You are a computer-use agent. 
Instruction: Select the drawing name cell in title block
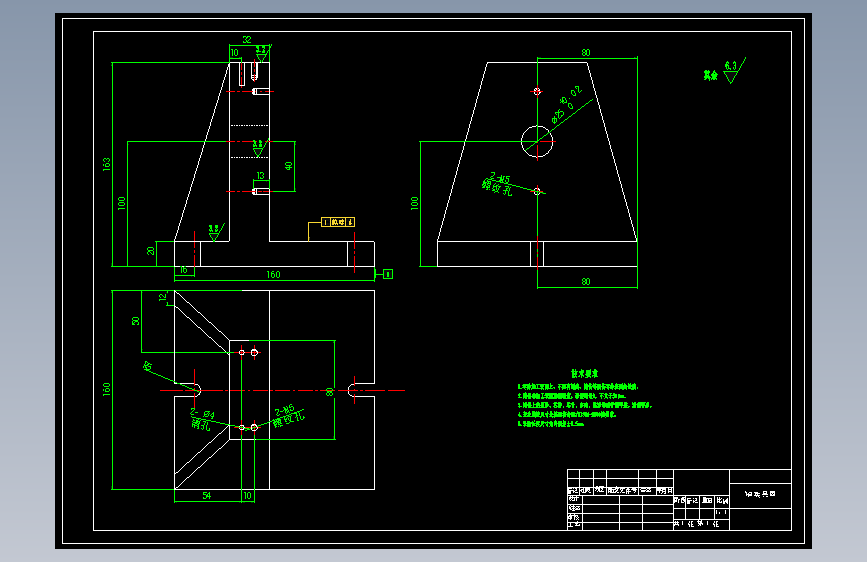[x=760, y=494]
